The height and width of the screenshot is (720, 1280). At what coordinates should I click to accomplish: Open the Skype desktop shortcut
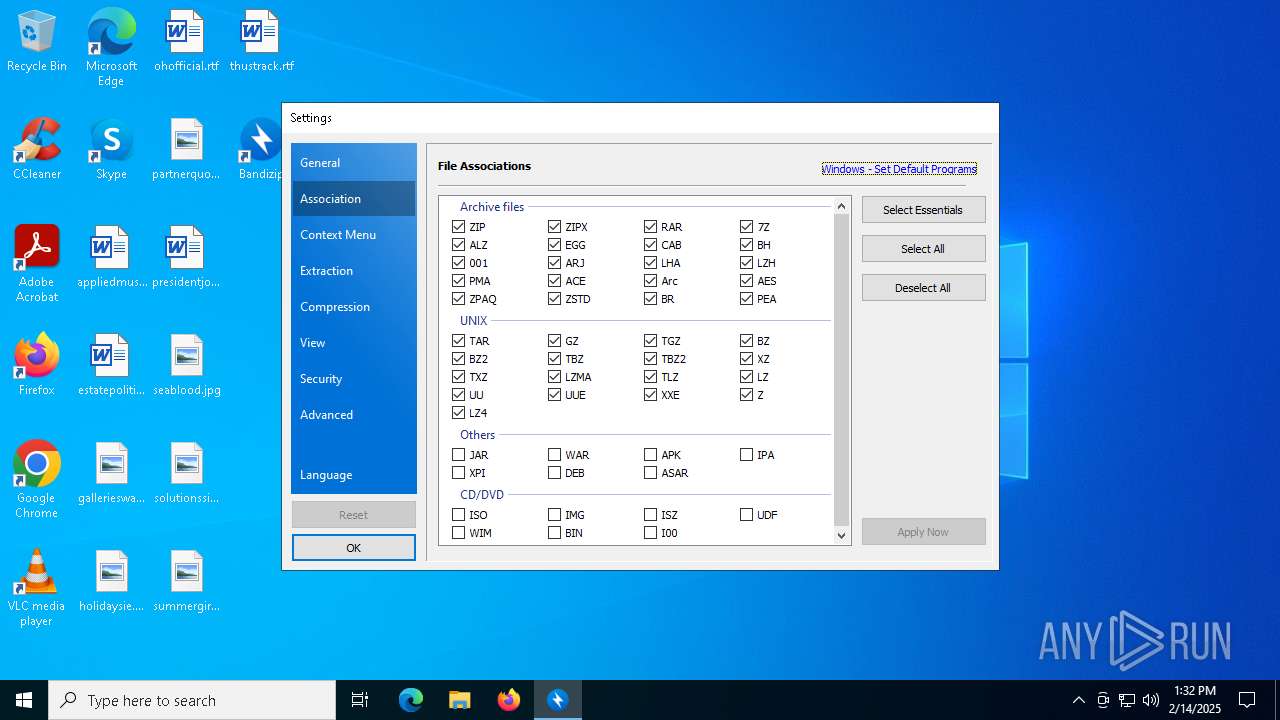(x=111, y=150)
